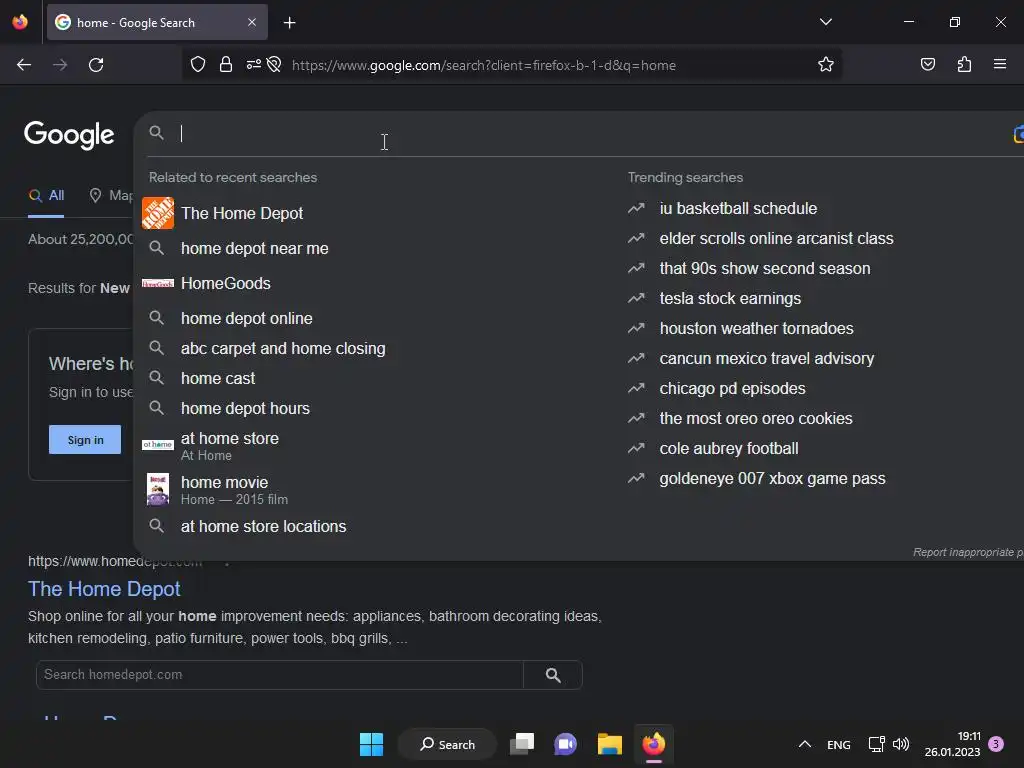The width and height of the screenshot is (1024, 768).
Task: Select trending 'cole aubrey football'
Action: pos(729,449)
